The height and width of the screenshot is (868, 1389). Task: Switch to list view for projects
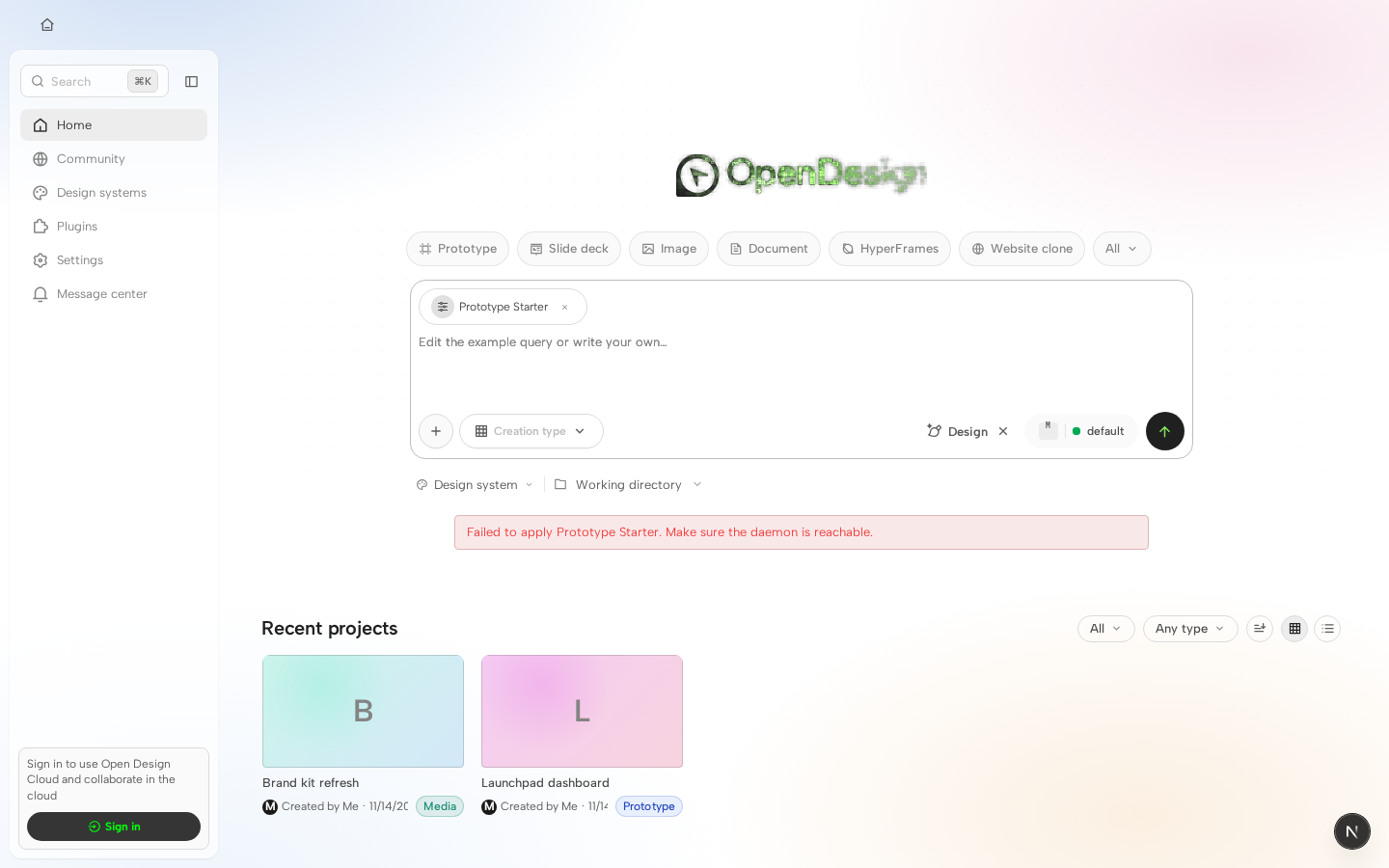[x=1327, y=629]
